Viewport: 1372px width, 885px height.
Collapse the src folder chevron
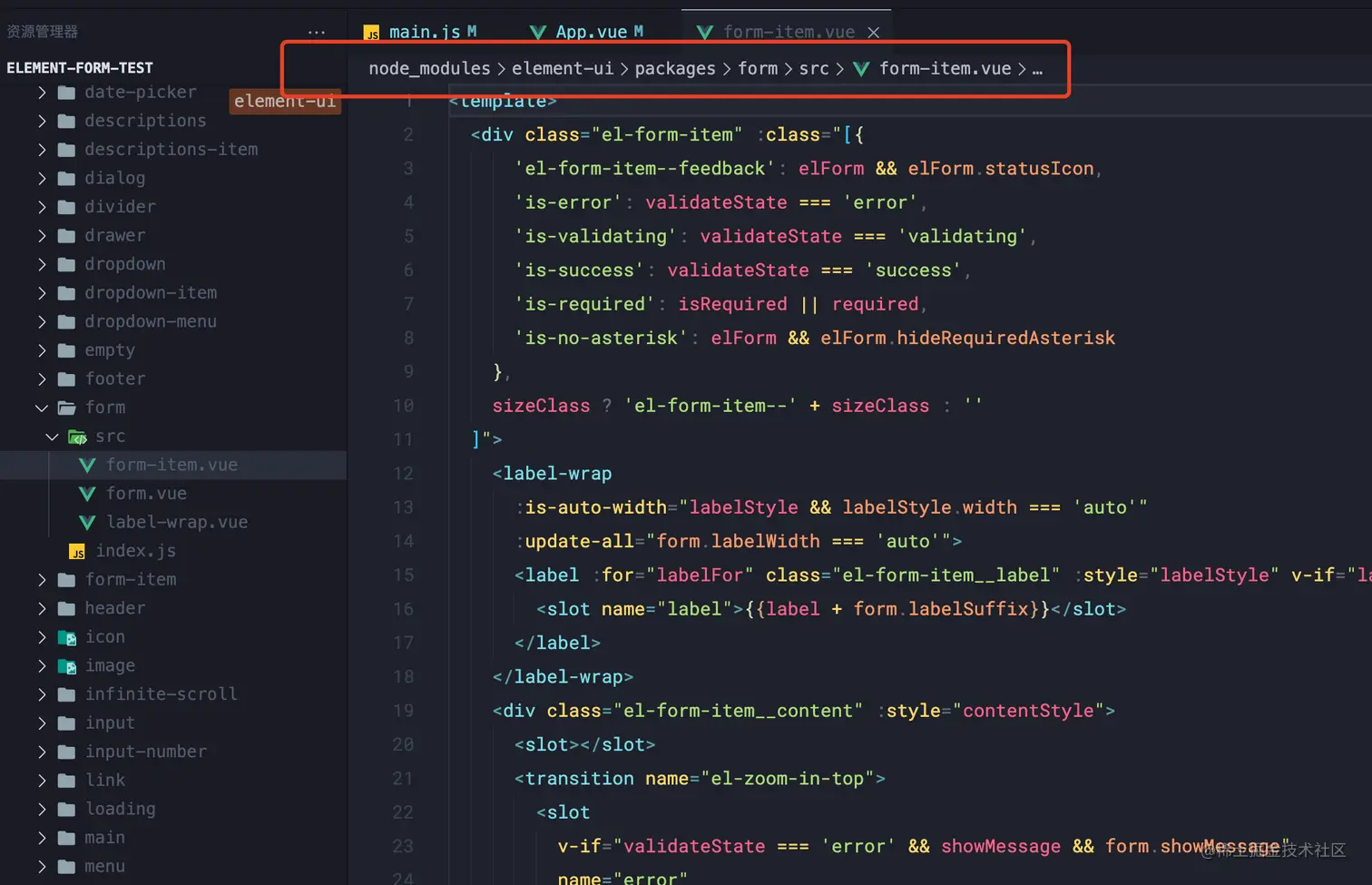(53, 437)
